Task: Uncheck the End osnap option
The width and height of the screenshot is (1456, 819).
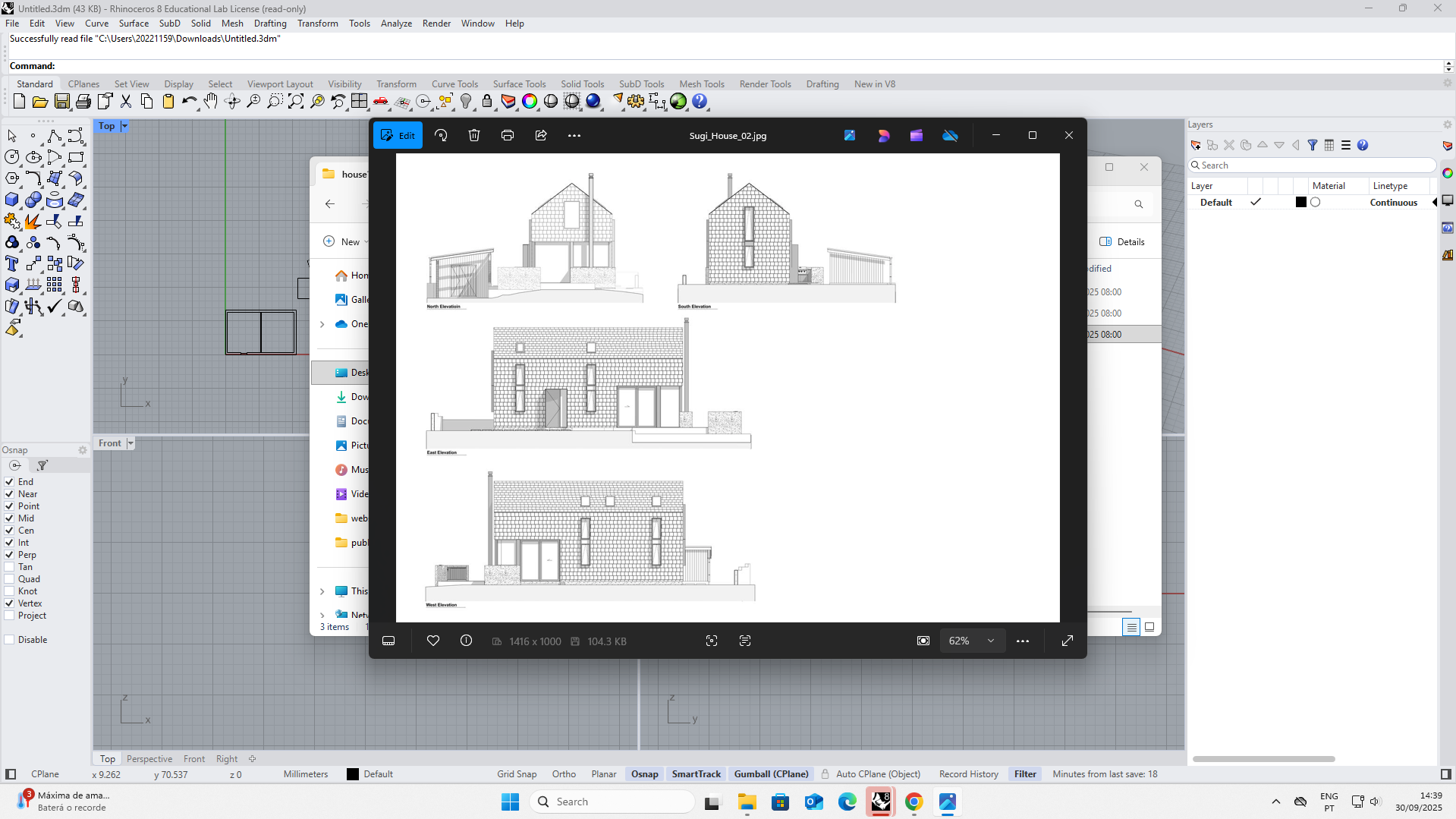Action: [x=10, y=481]
